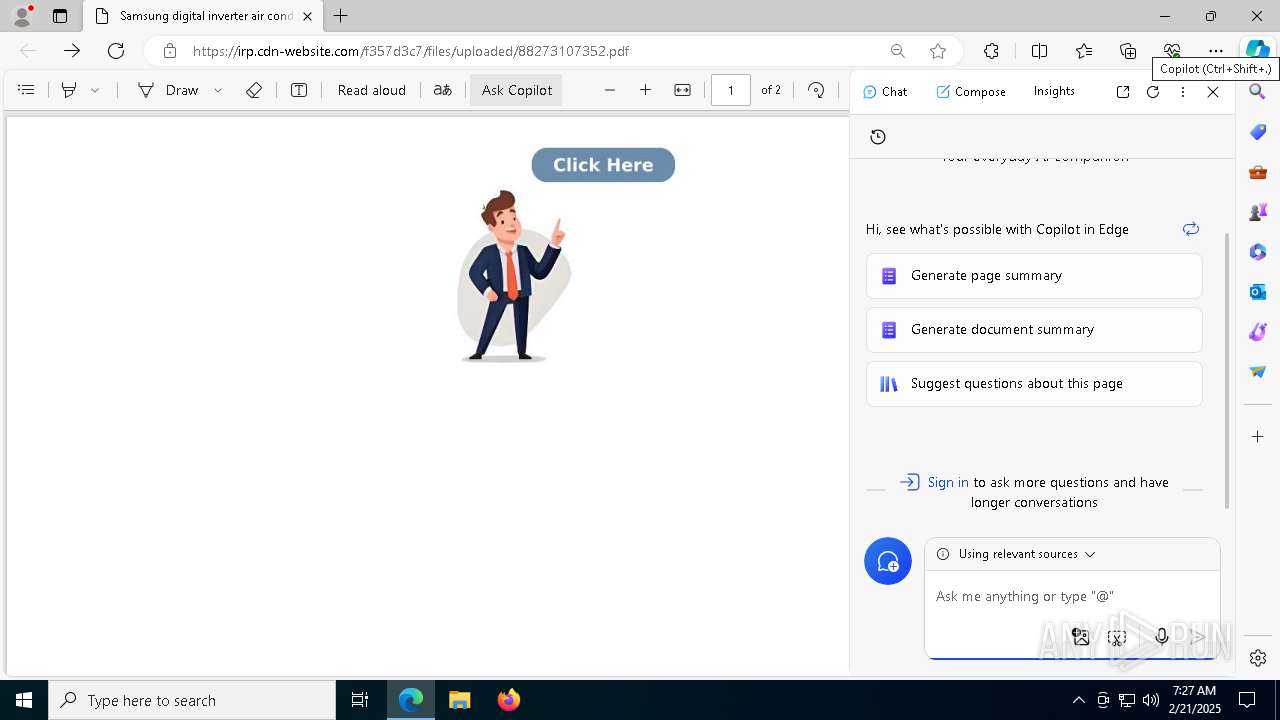This screenshot has height=720, width=1280.
Task: Switch to the Insights tab
Action: tap(1054, 91)
